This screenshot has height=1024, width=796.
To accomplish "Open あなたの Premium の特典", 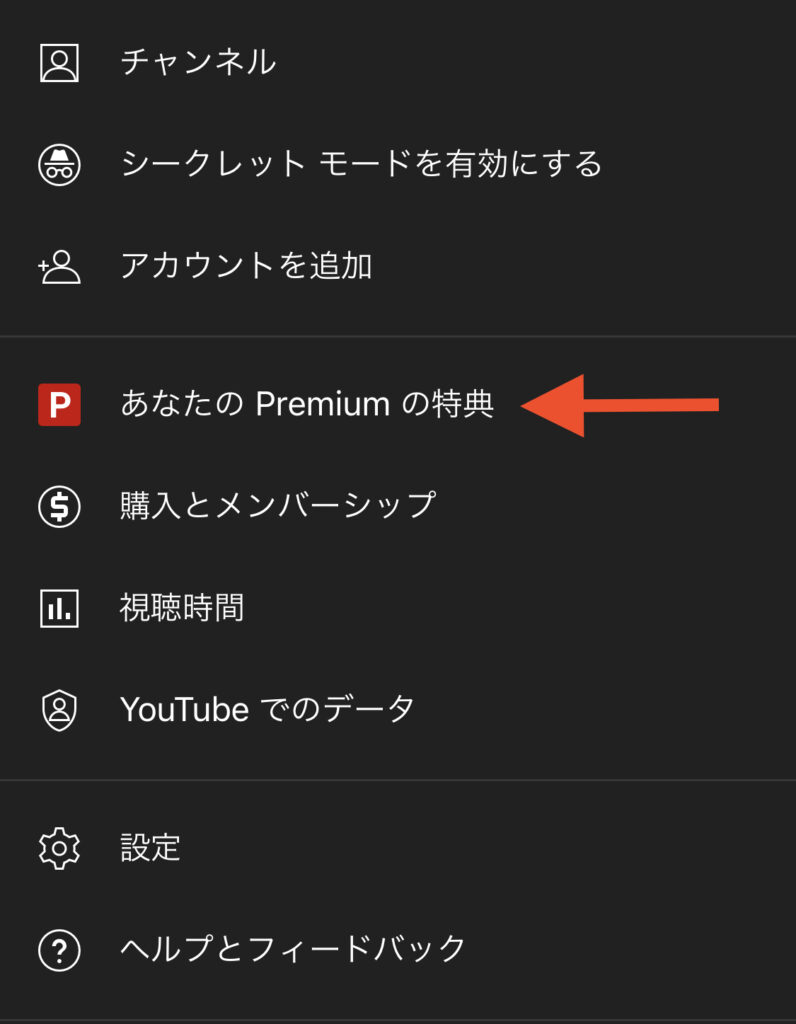I will pos(308,404).
